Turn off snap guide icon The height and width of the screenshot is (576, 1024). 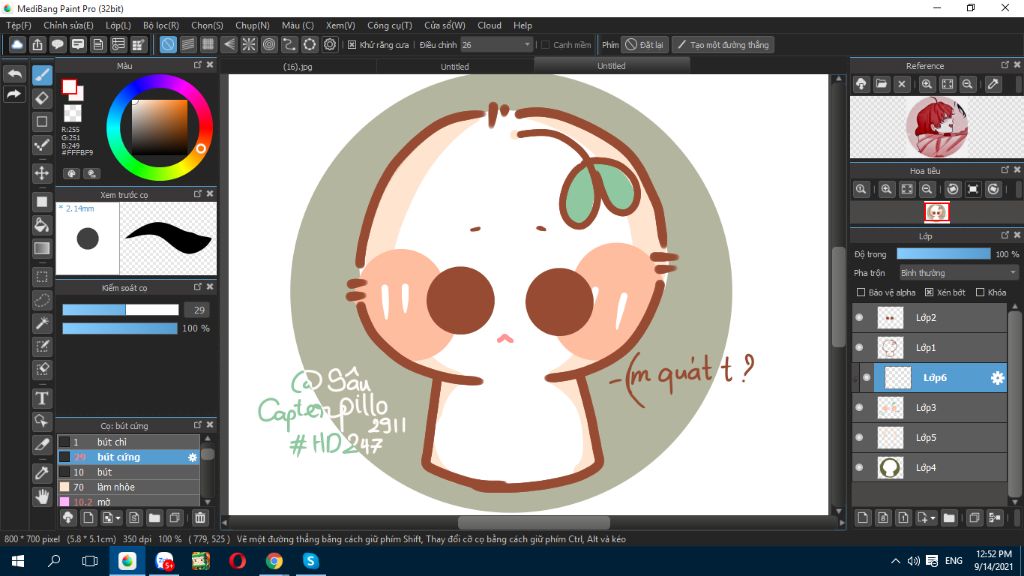(168, 44)
